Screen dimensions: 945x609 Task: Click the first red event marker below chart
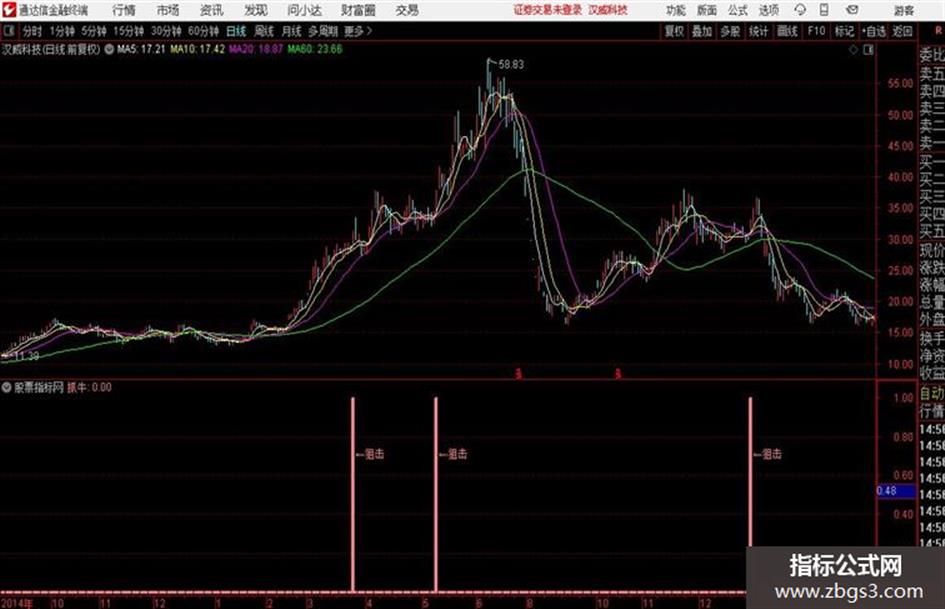(518, 374)
